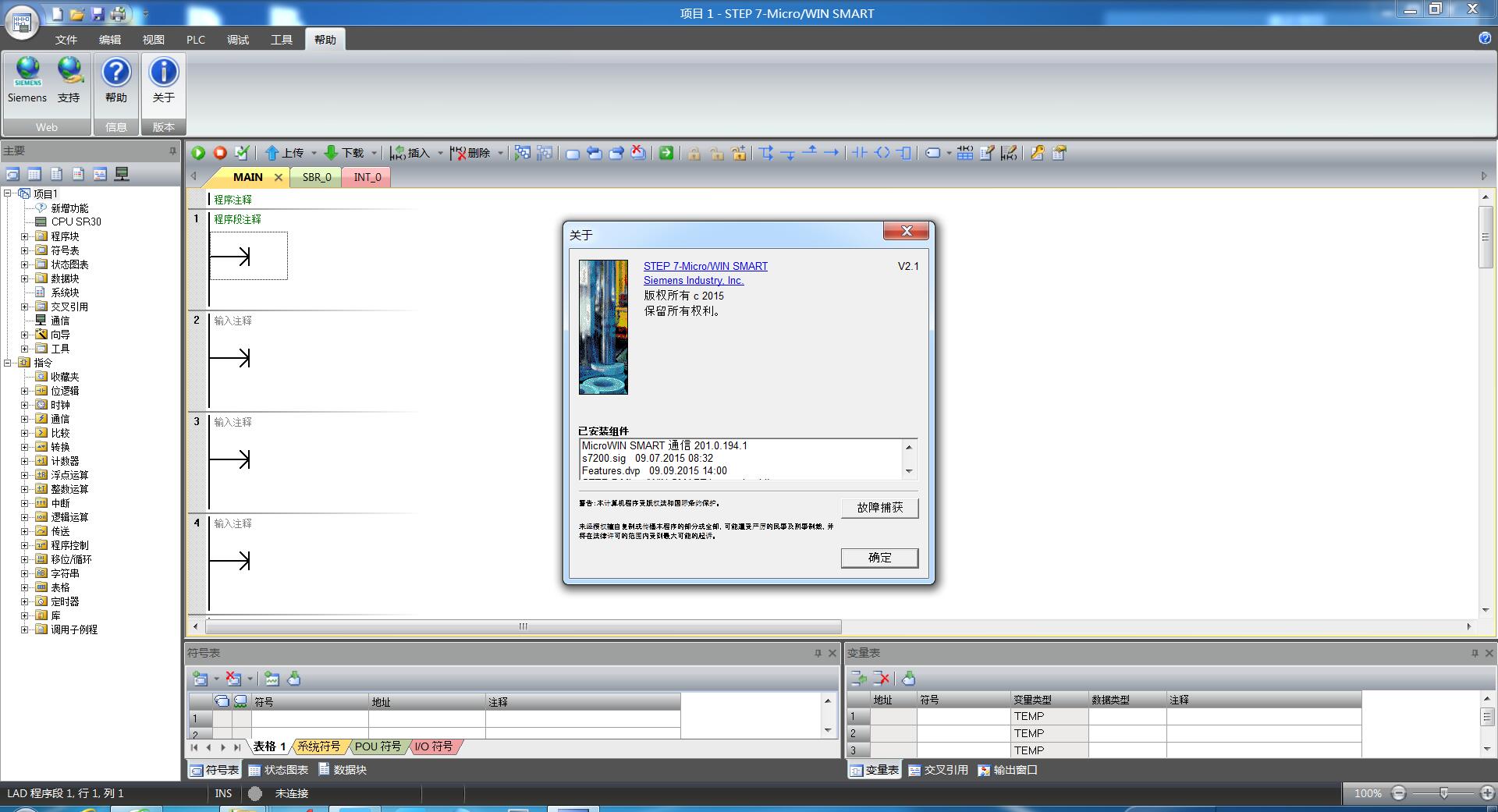The image size is (1498, 812).
Task: Switch to the POU 符号 sheet tab
Action: click(x=378, y=746)
